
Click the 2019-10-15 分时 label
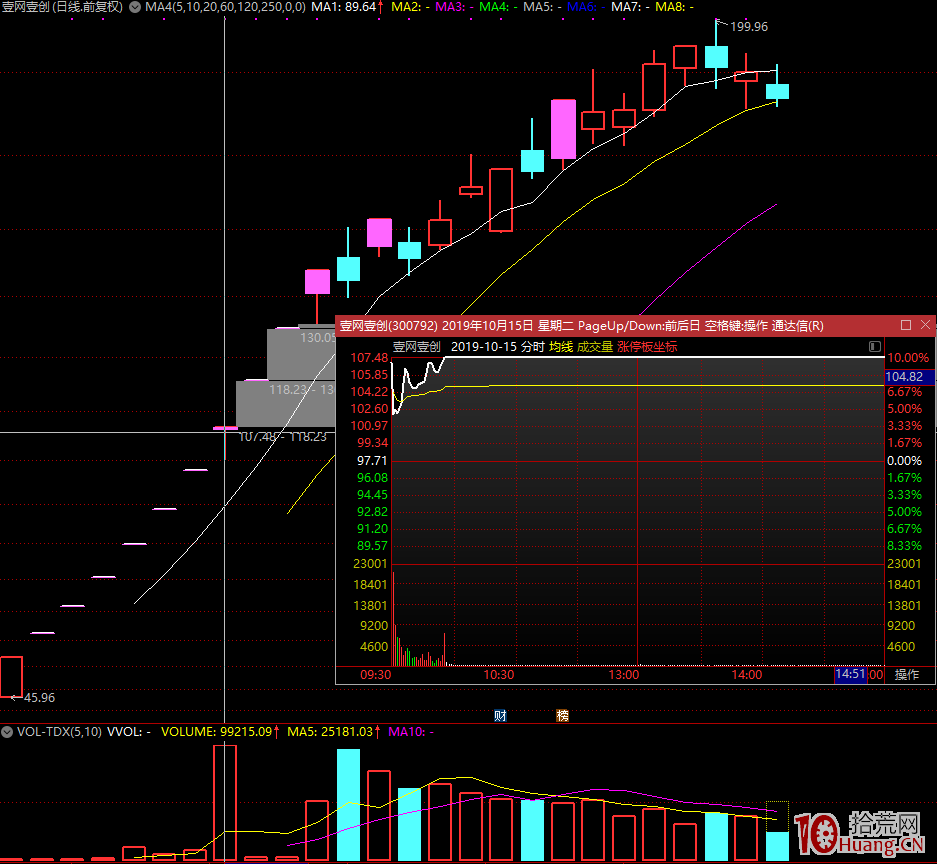[x=498, y=347]
